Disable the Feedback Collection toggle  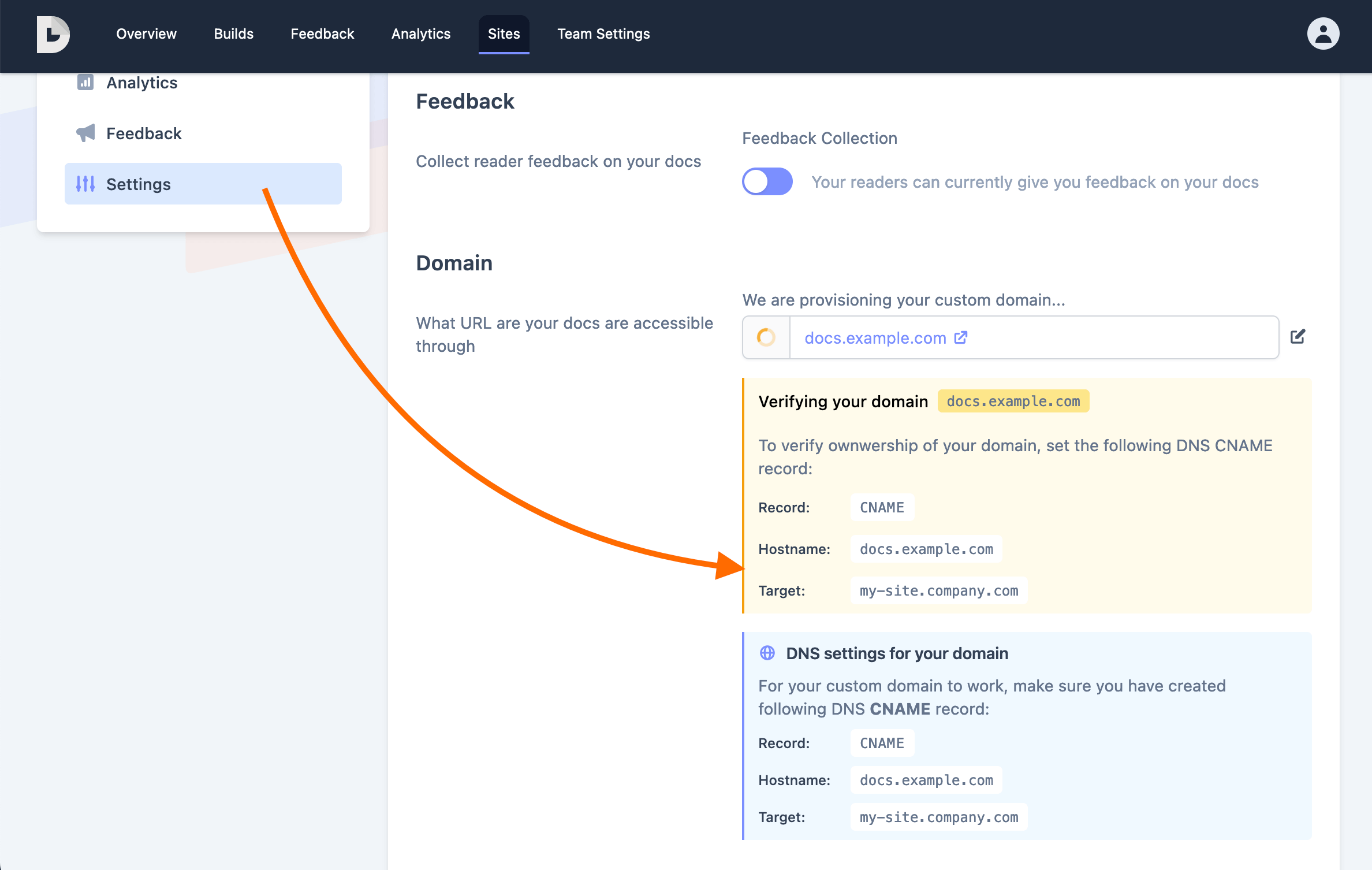[767, 181]
